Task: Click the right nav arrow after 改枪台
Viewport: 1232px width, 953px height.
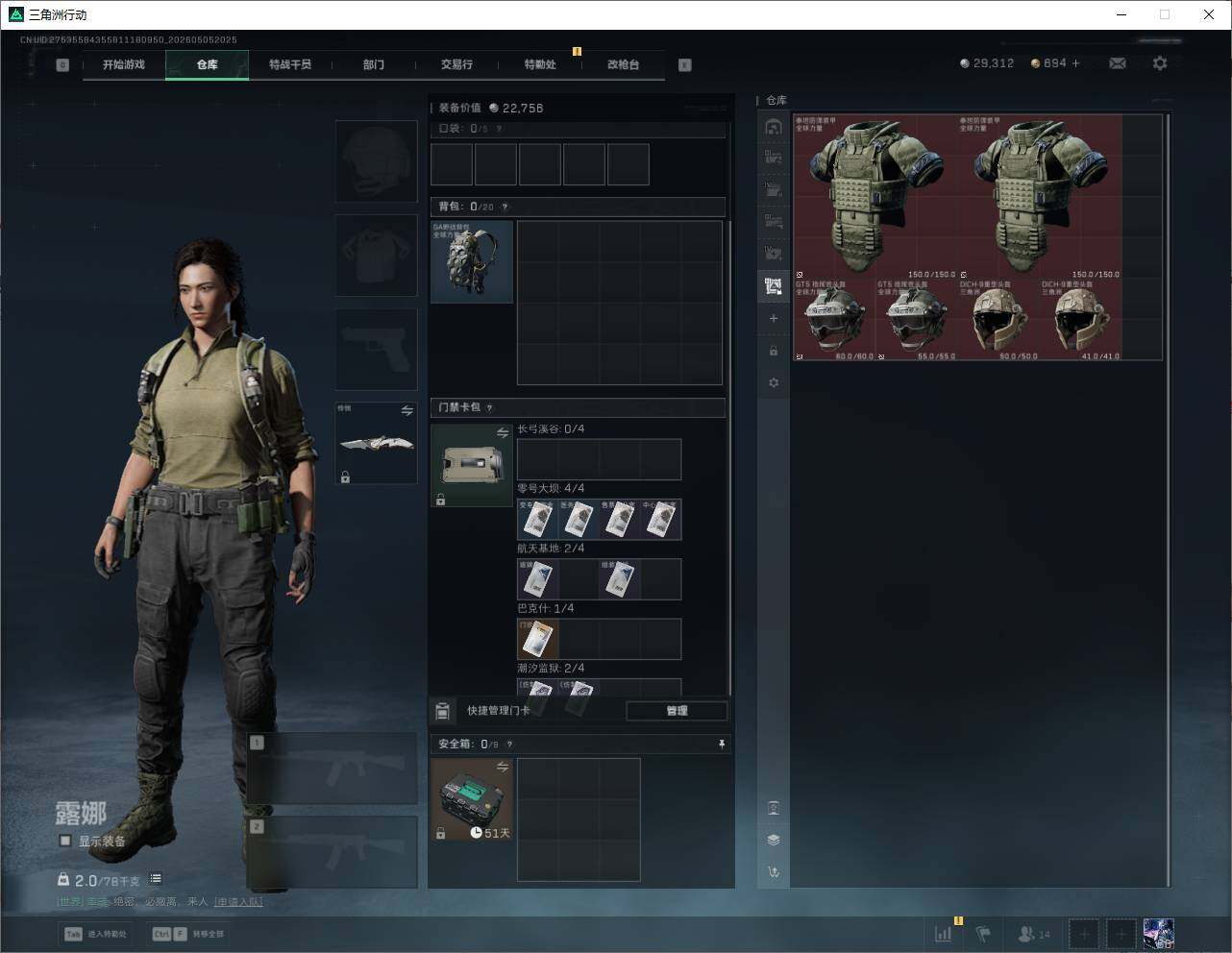Action: (x=685, y=65)
